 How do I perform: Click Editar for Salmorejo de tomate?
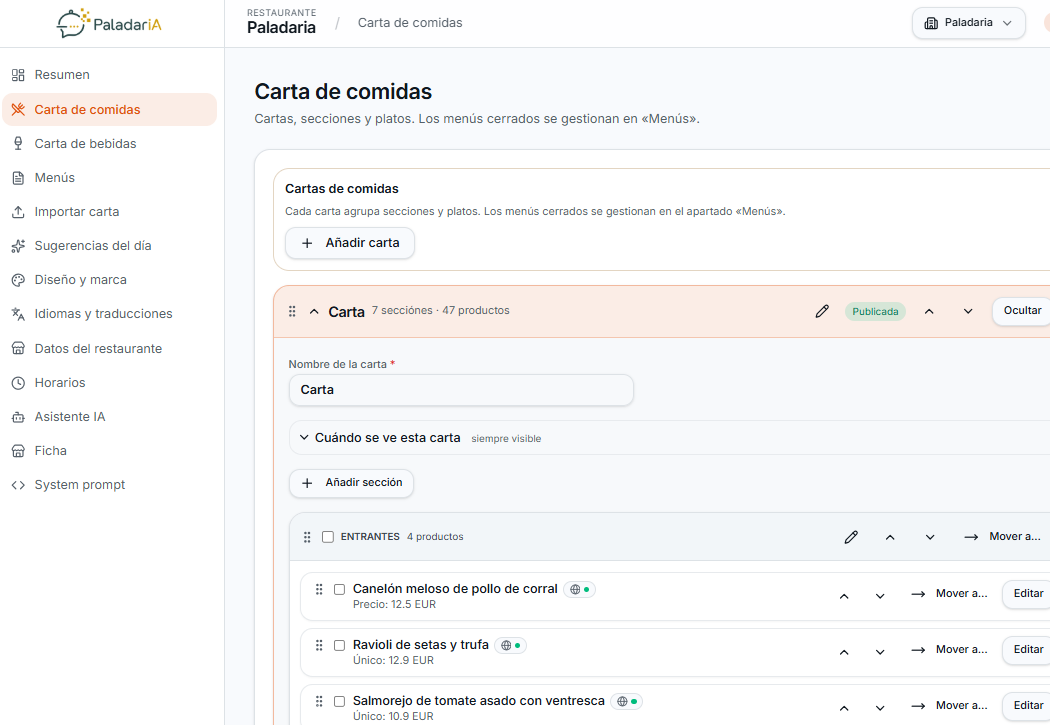click(x=1028, y=706)
